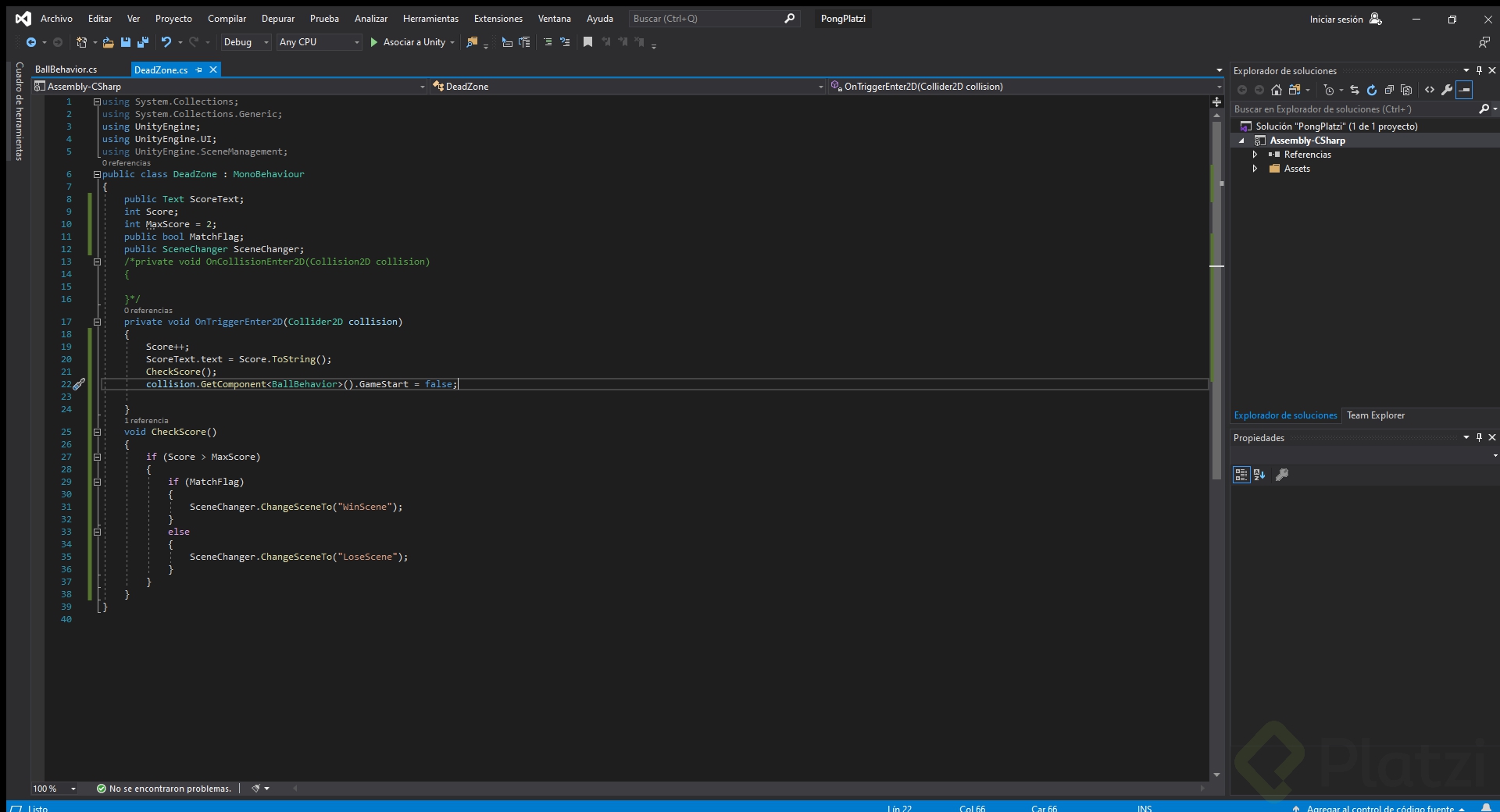The width and height of the screenshot is (1500, 812).
Task: Click the Undo icon on the toolbar
Action: tap(166, 42)
